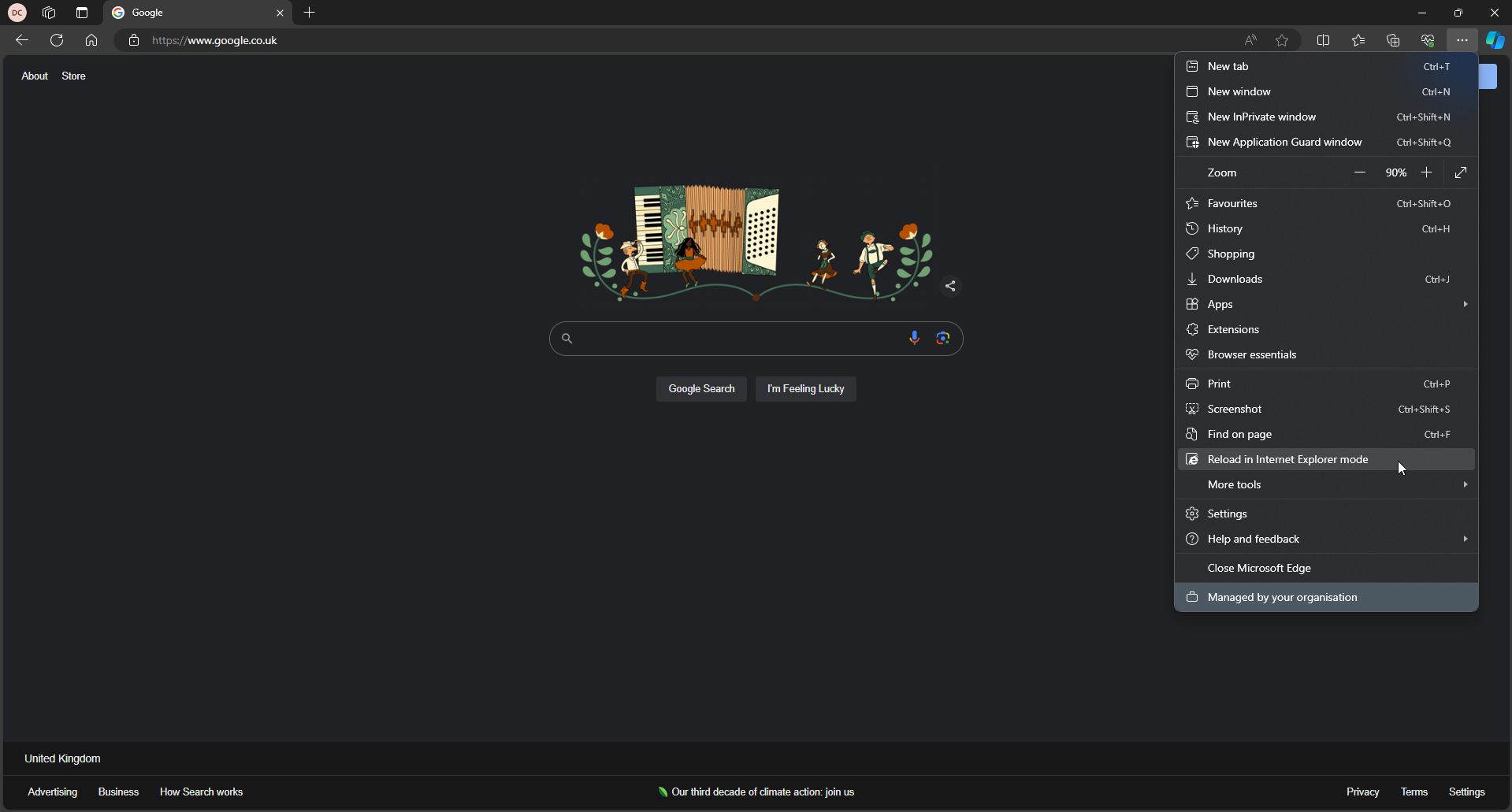This screenshot has height=812, width=1512.
Task: Open the Advertising footer link
Action: coord(53,792)
